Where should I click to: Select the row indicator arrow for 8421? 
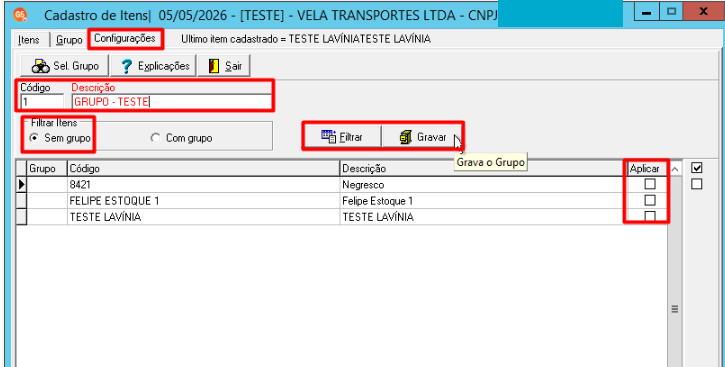click(21, 184)
